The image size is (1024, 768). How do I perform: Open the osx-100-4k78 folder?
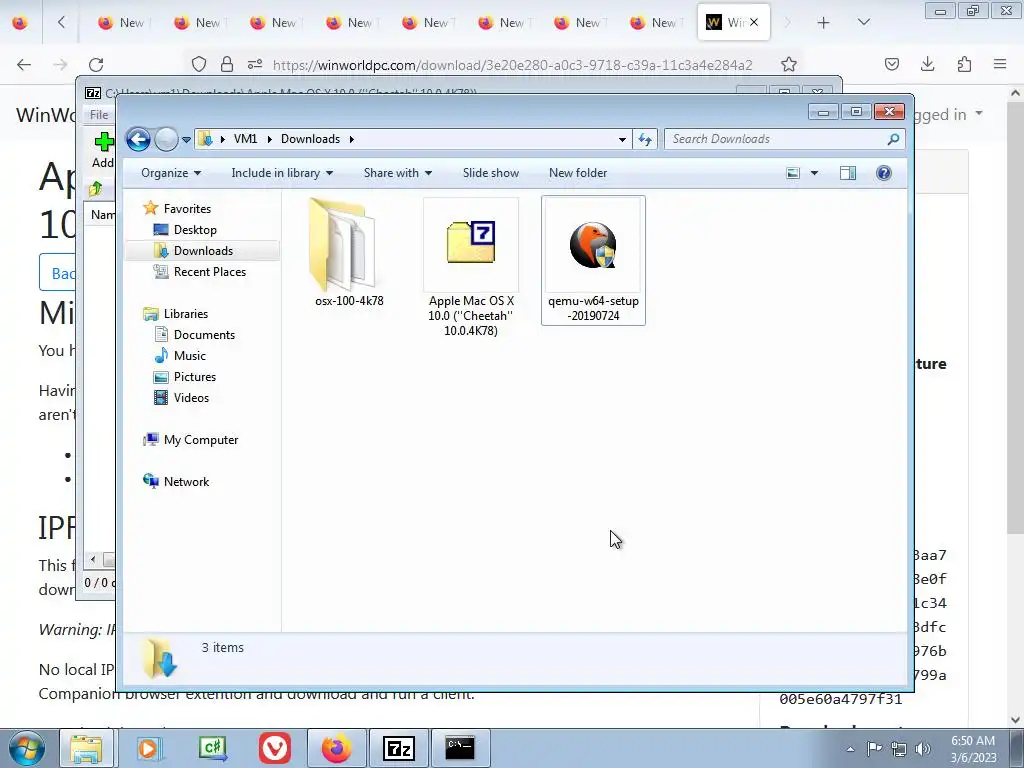click(x=349, y=253)
